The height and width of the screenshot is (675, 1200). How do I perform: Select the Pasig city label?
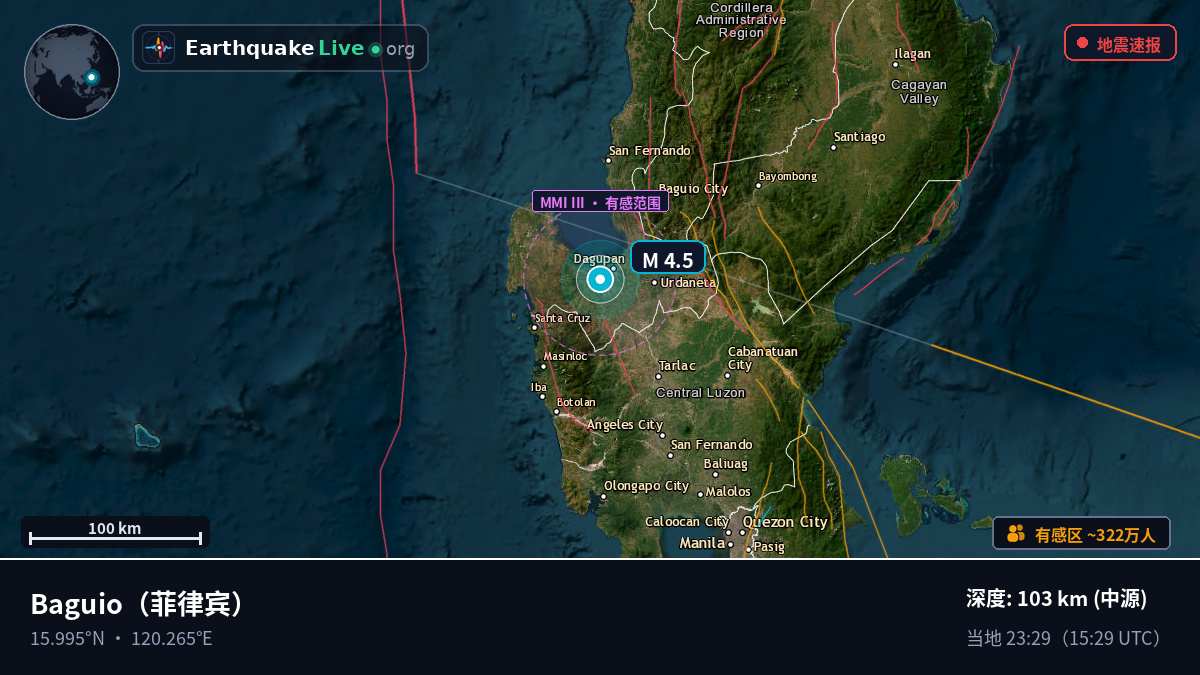click(x=769, y=547)
